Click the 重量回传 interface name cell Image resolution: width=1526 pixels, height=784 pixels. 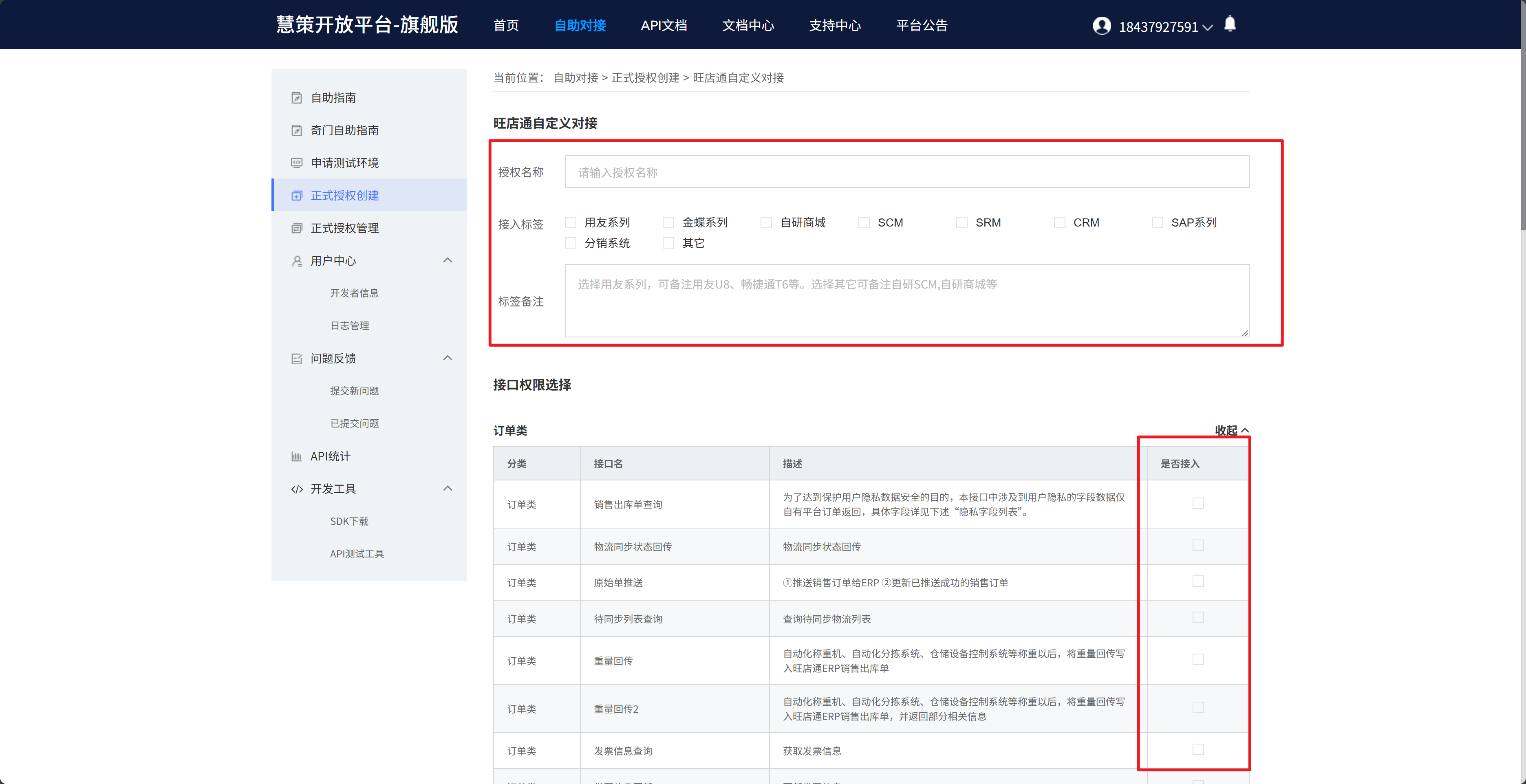675,661
